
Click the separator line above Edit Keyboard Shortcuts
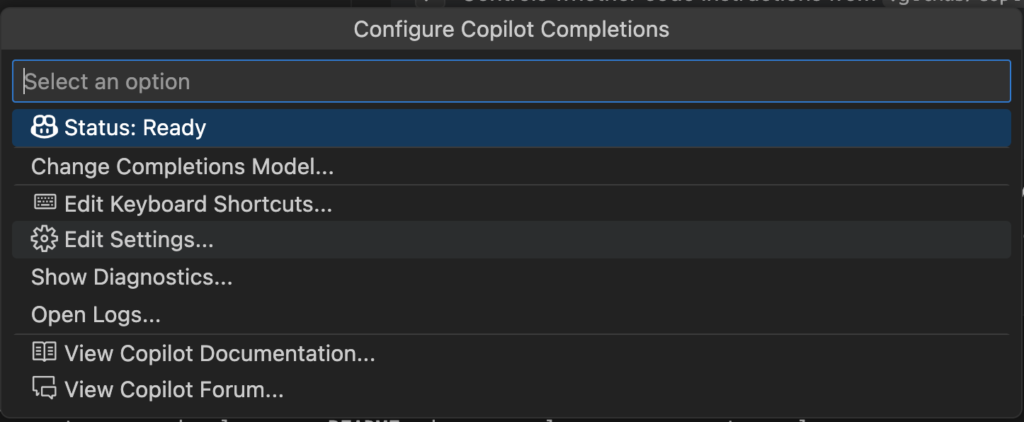[x=511, y=185]
